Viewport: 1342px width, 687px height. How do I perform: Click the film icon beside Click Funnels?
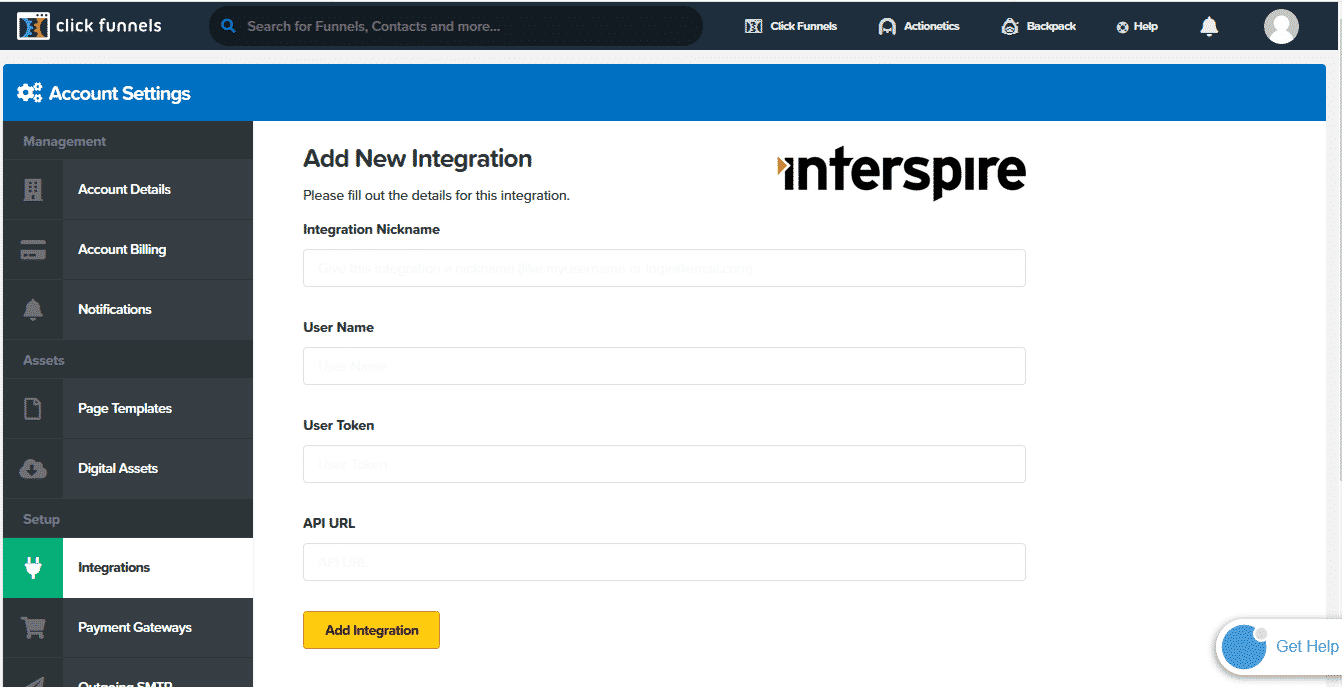[754, 26]
